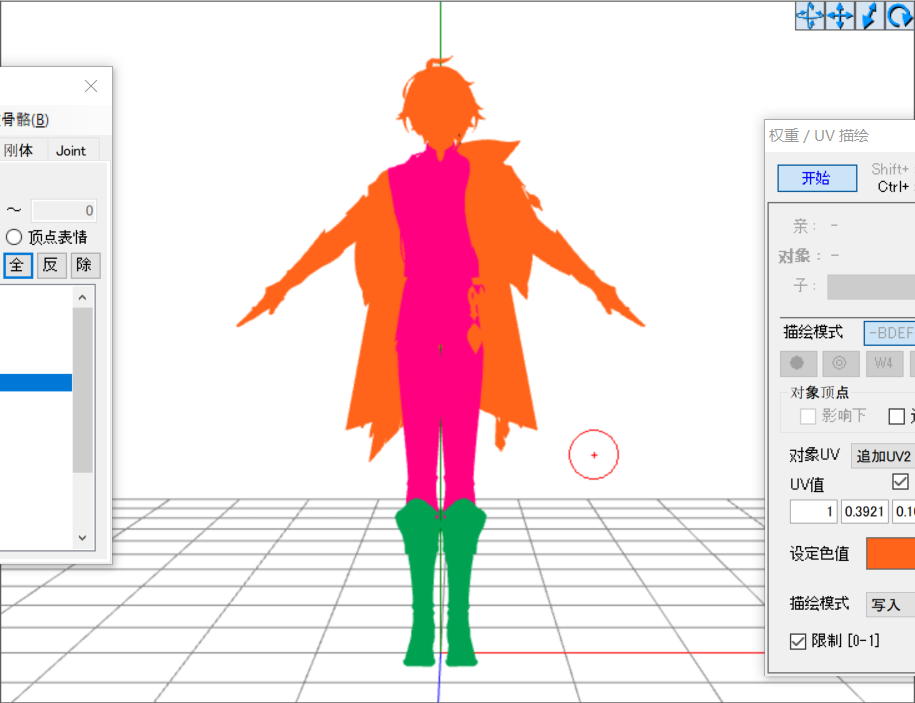Toggle the checkbox right of 影响下
Viewport: 915px width, 703px height.
[896, 417]
